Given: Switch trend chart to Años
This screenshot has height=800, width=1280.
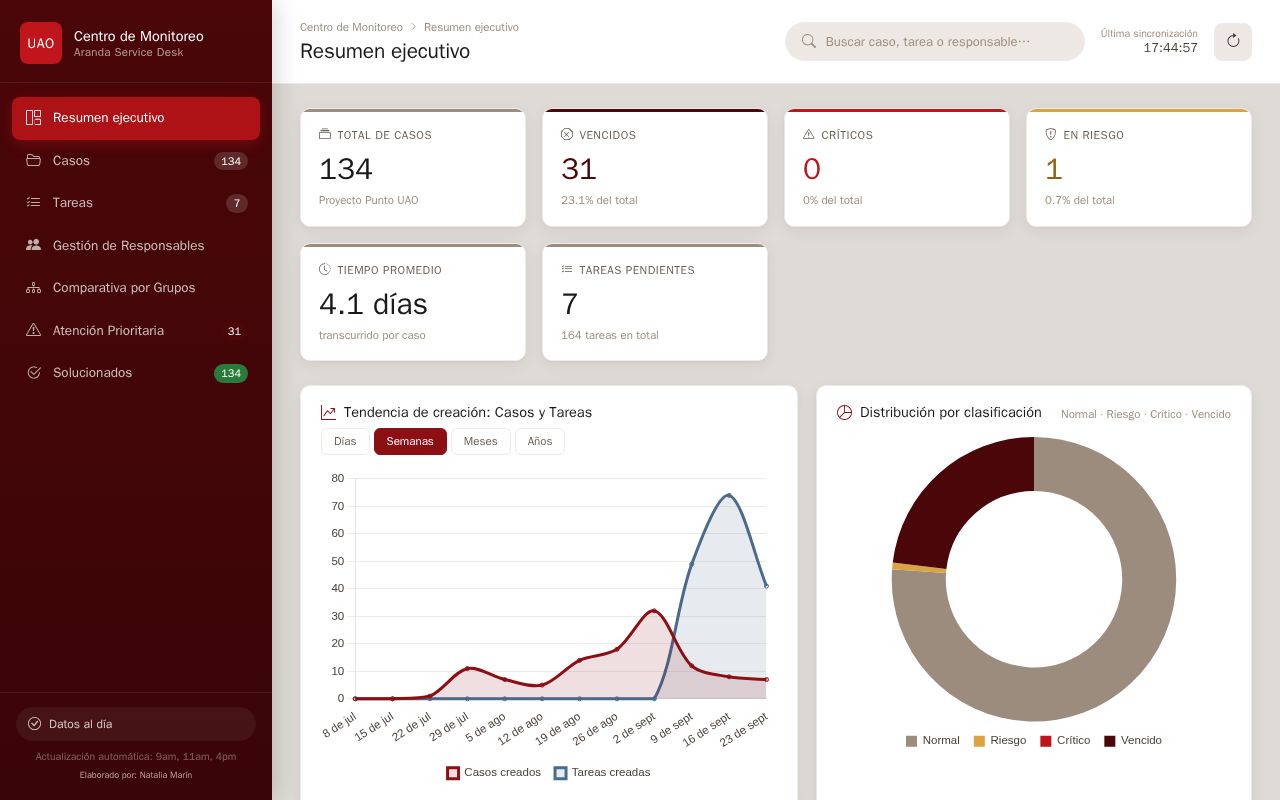Looking at the screenshot, I should 540,441.
